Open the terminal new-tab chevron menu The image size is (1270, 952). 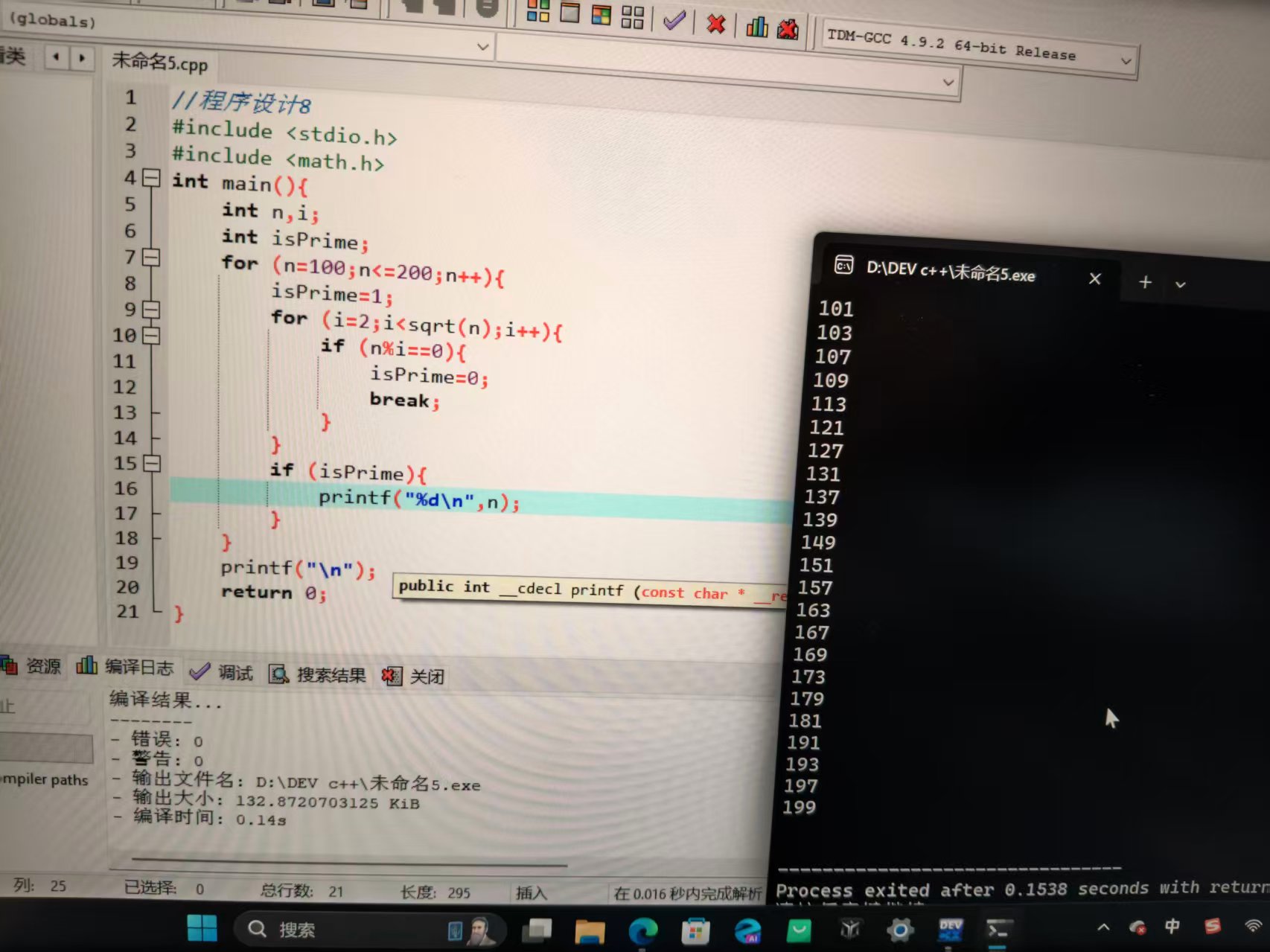pos(1181,284)
